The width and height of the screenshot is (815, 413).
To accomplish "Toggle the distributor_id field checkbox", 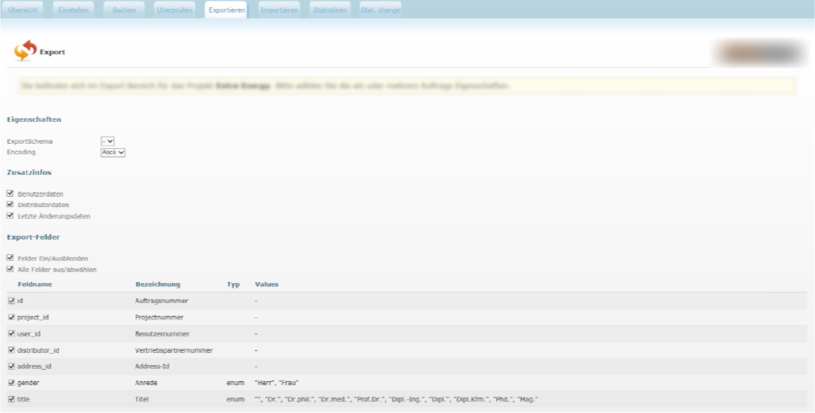I will click(x=11, y=350).
